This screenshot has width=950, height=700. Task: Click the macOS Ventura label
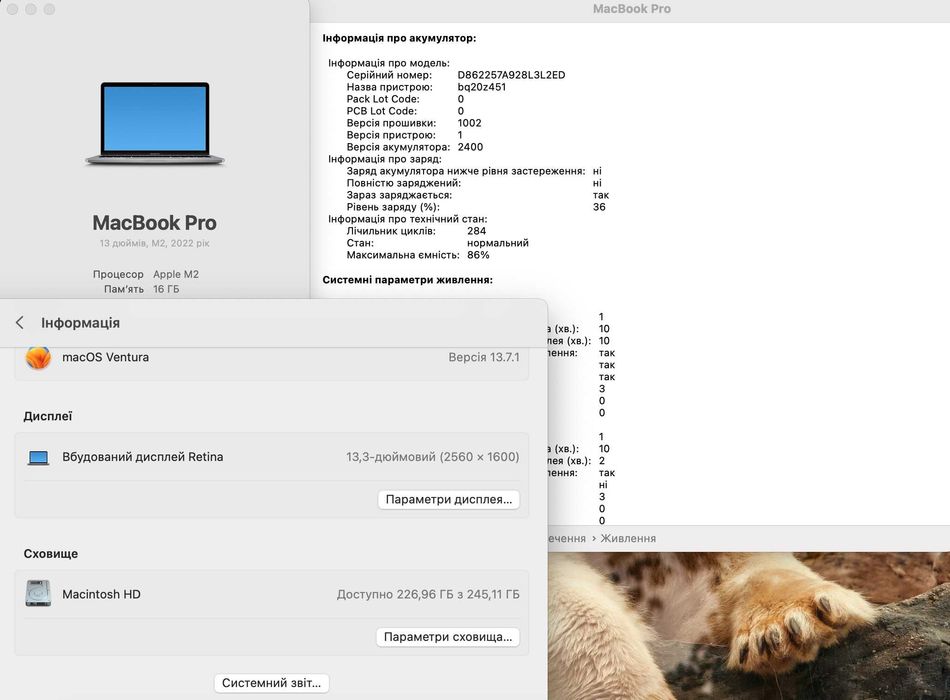(x=105, y=358)
